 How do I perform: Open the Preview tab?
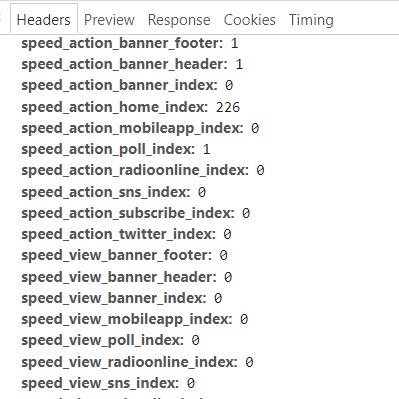109,20
